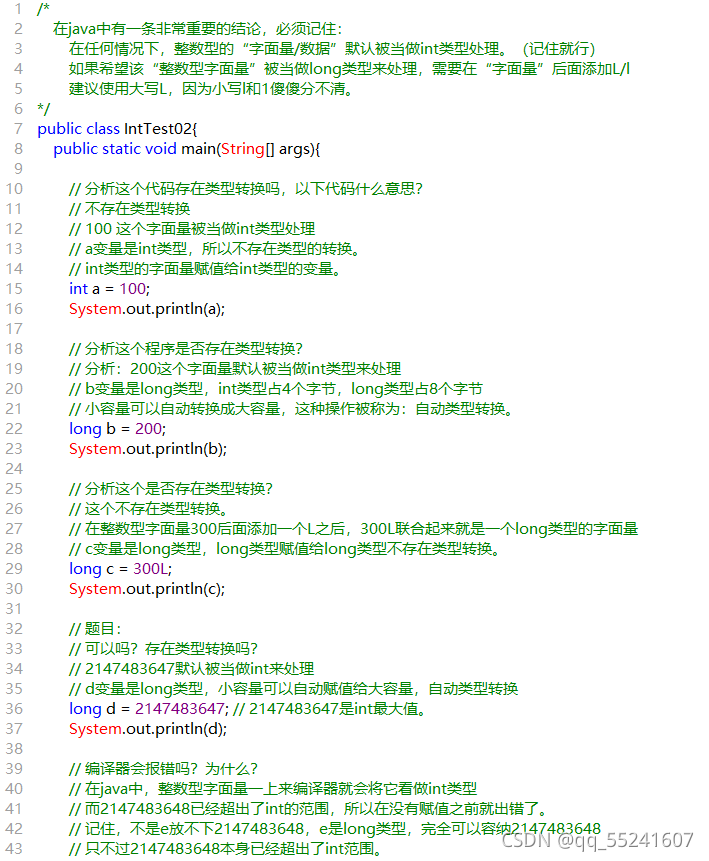Click 'System.out.println(b);'
This screenshot has height=861, width=709.
(x=148, y=449)
